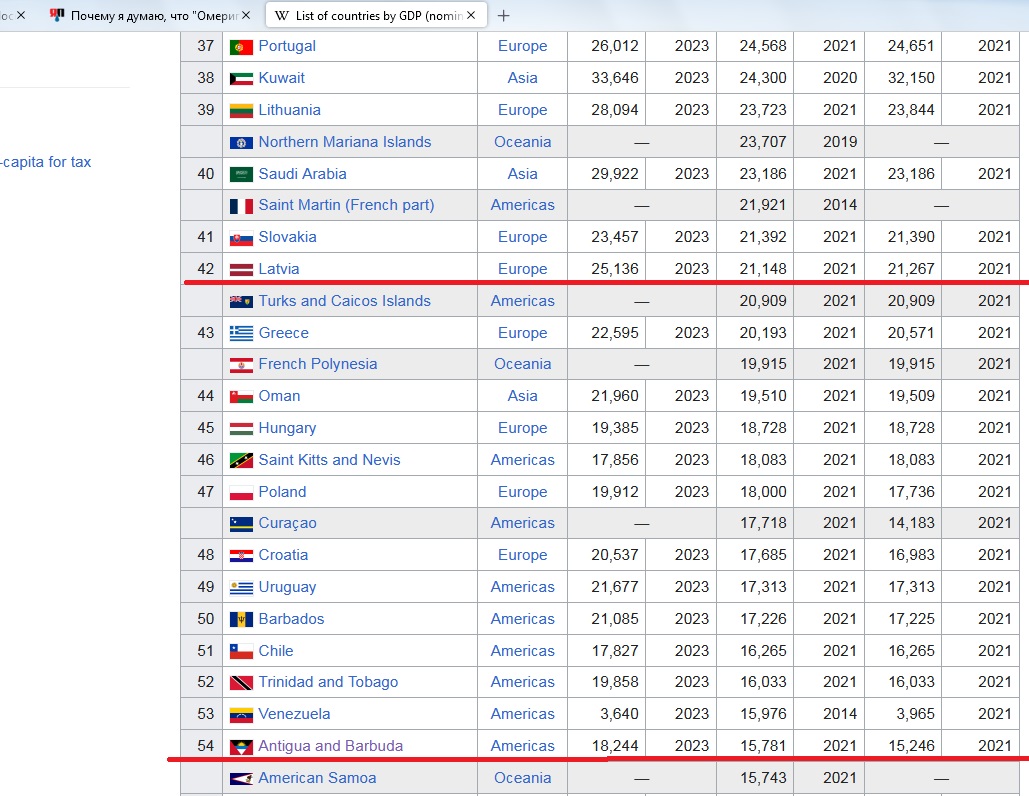Click the Uruguay flag icon

coord(241,587)
